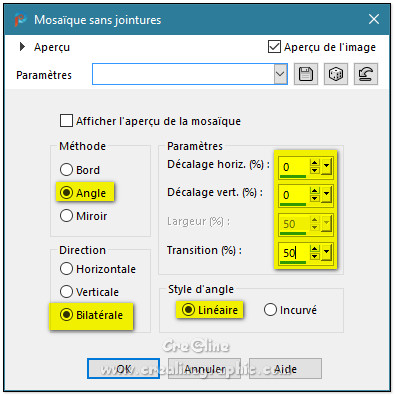395x396 pixels.
Task: Increase Décalage horiz. value with up arrow
Action: coord(315,163)
